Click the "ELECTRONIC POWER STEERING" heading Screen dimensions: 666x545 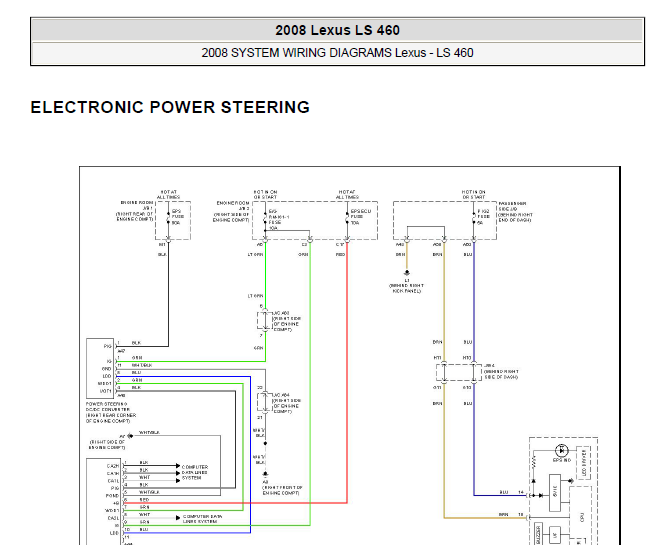tap(170, 107)
